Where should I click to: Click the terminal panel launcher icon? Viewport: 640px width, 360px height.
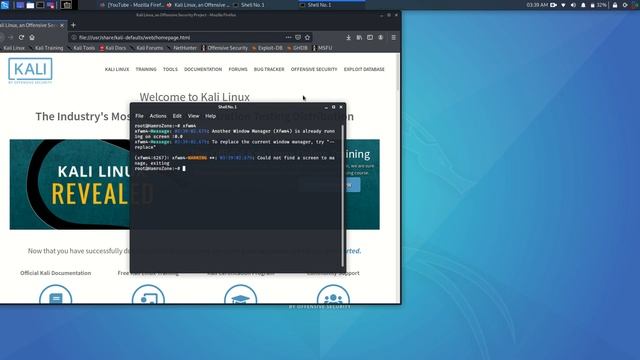(x=40, y=5)
